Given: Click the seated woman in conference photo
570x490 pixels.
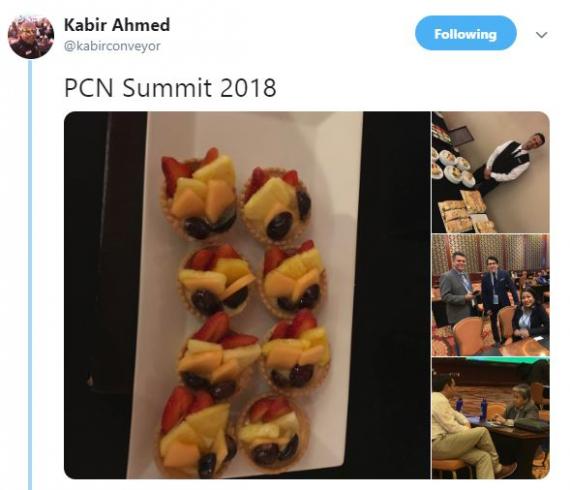Looking at the screenshot, I should [x=530, y=313].
